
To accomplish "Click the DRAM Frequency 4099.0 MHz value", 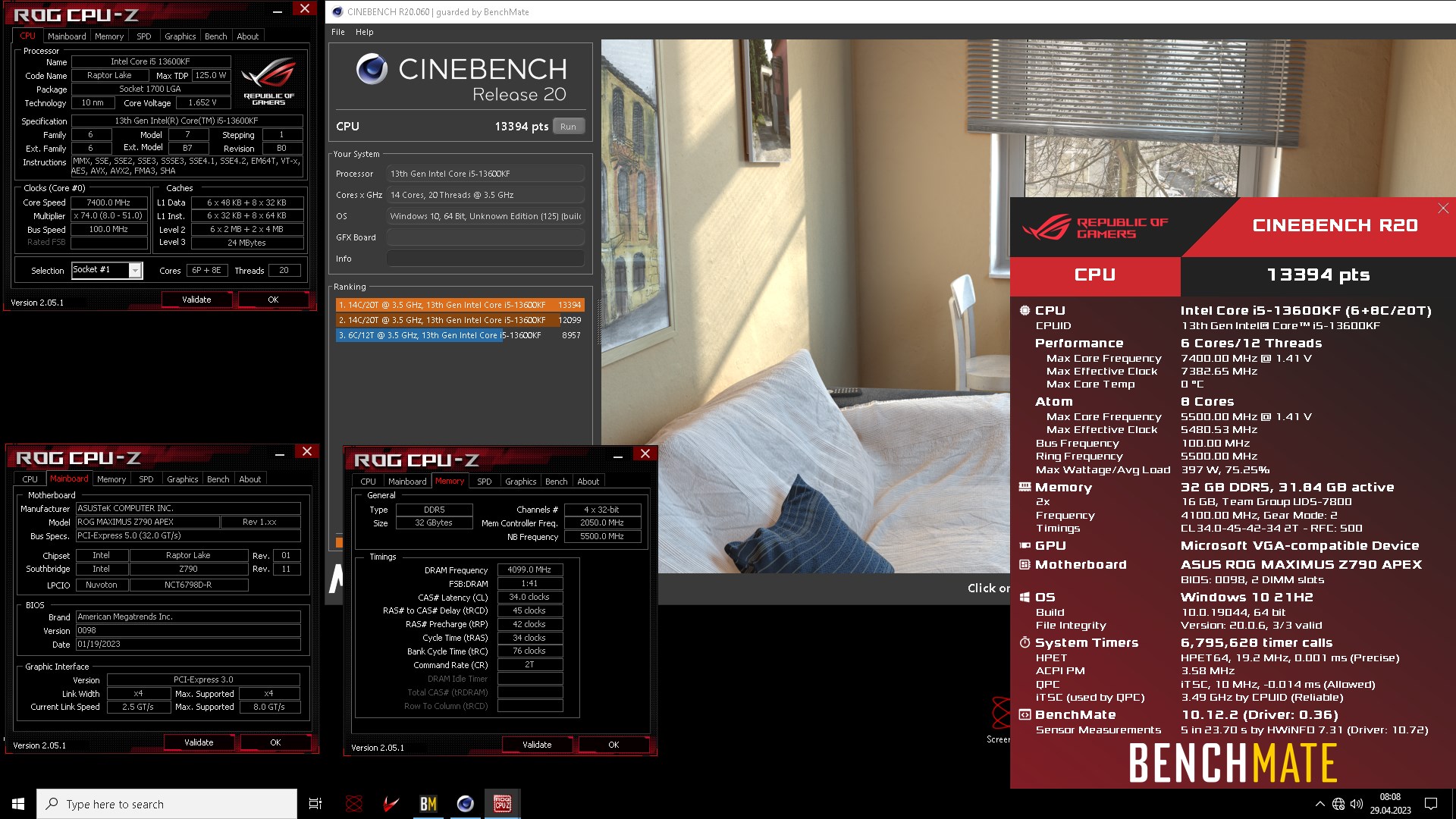I will pos(529,570).
